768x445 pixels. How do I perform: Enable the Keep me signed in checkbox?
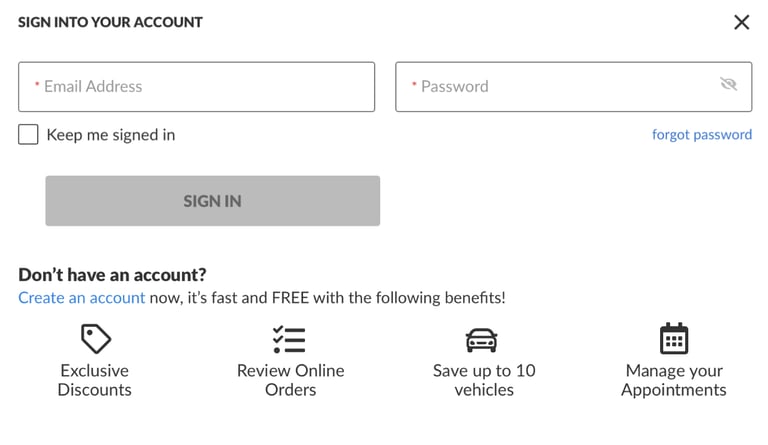[x=28, y=135]
